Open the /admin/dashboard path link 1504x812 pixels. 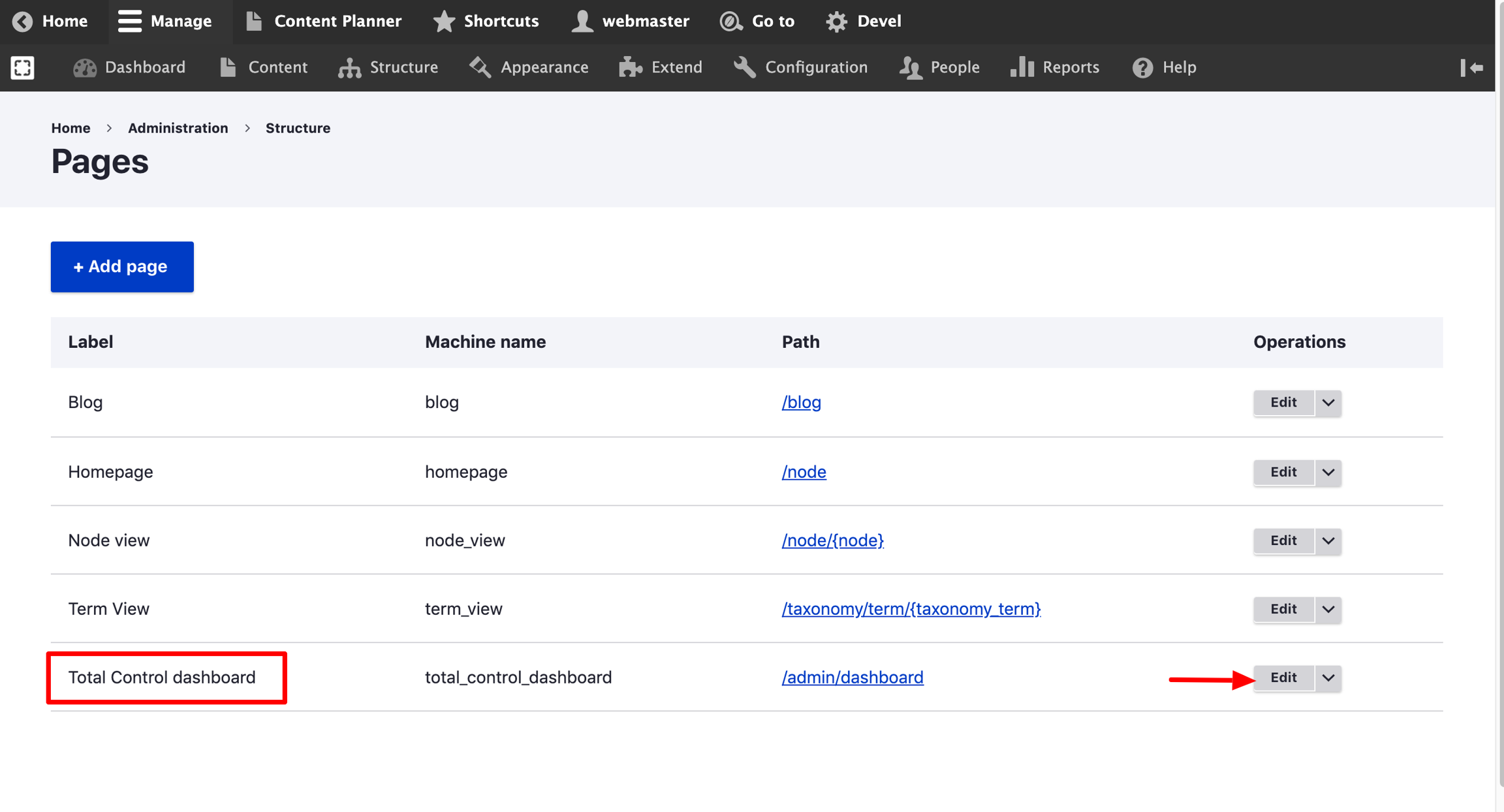click(853, 678)
